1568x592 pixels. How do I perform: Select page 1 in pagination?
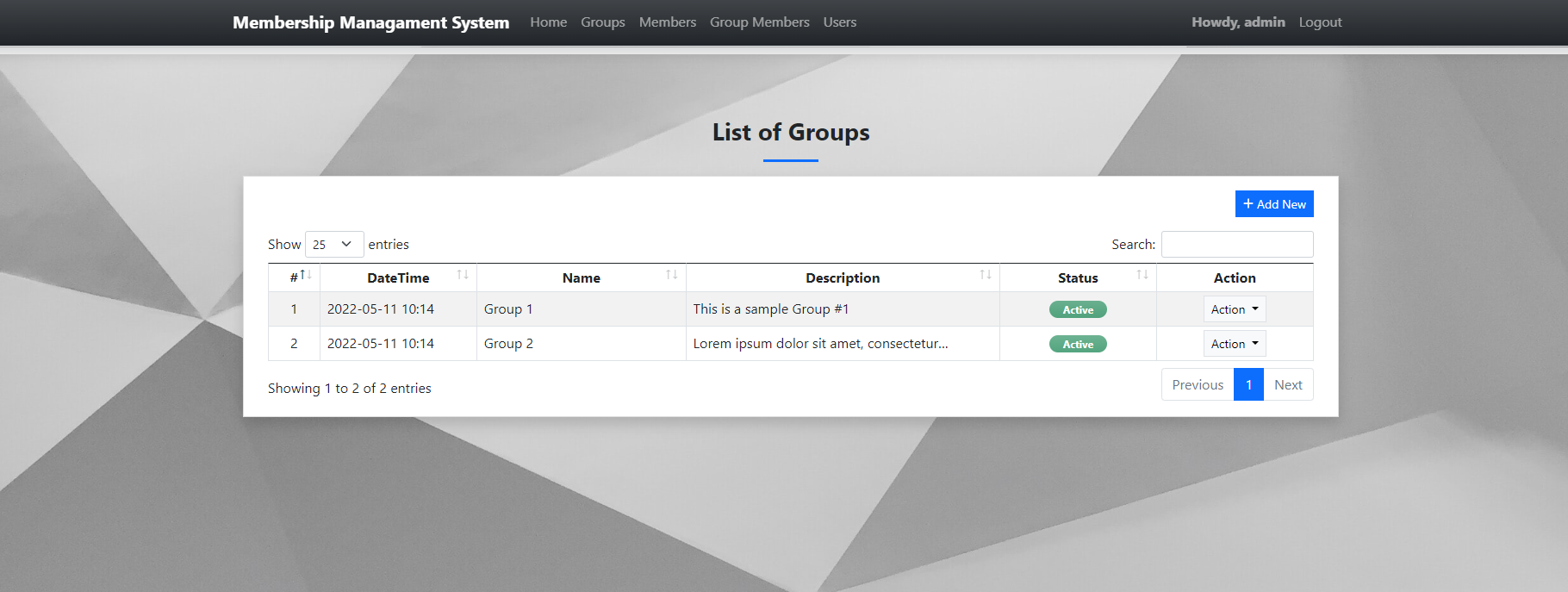[x=1248, y=385]
